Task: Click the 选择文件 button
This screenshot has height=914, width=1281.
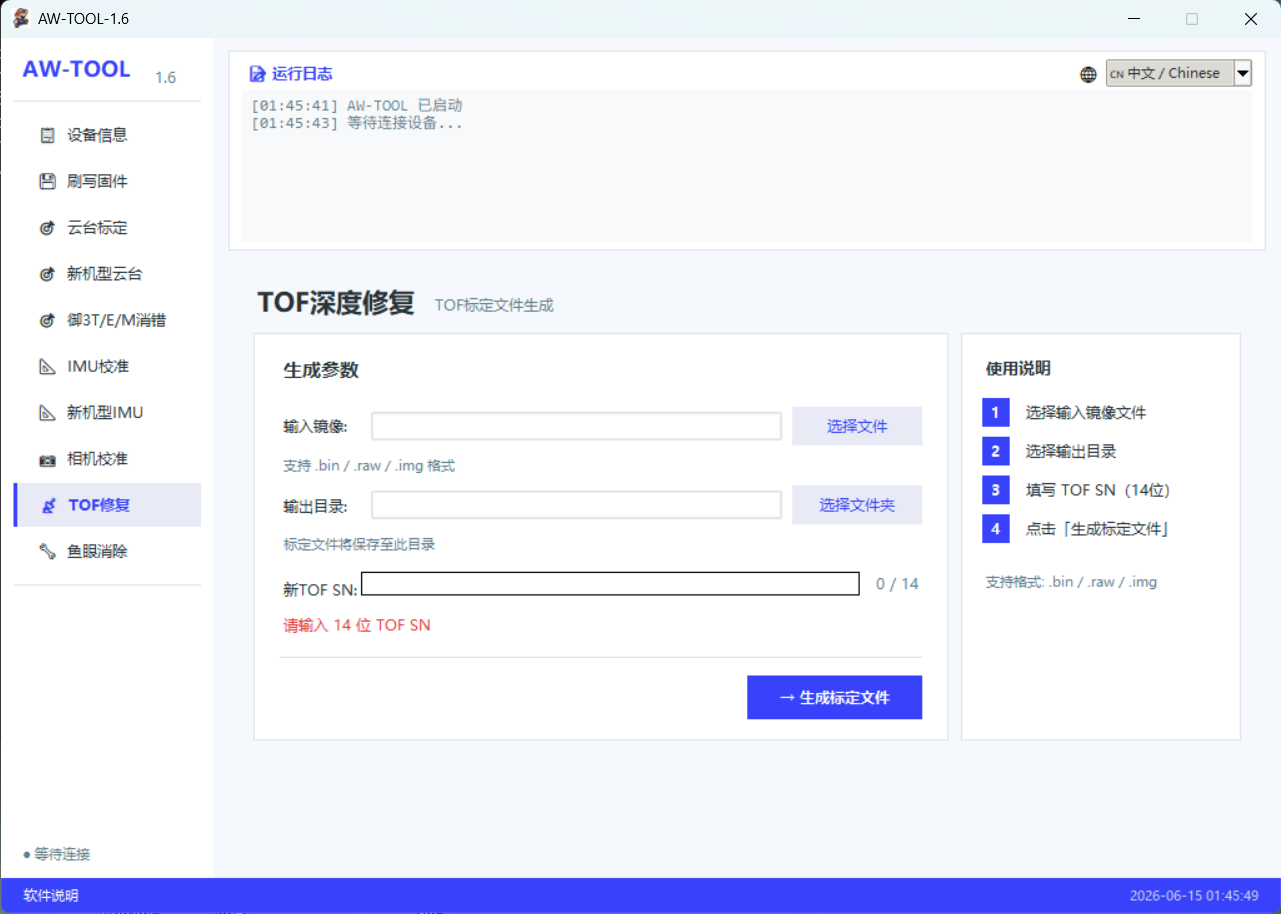Action: (857, 426)
